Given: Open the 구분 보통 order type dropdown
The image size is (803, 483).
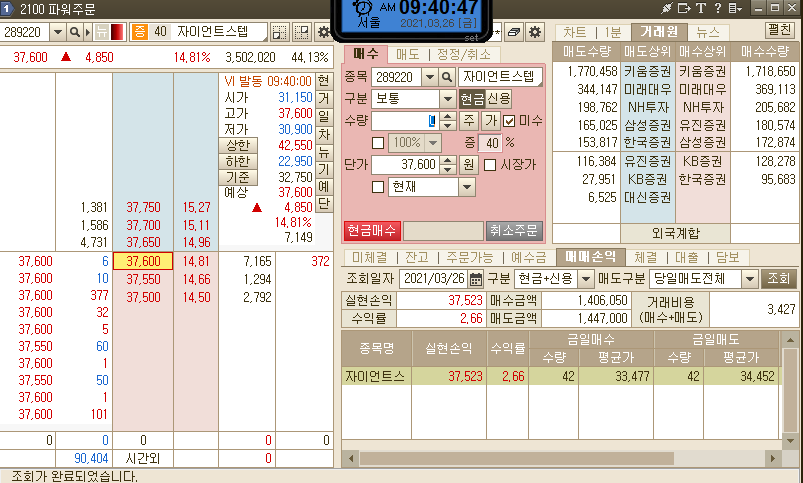Looking at the screenshot, I should (x=448, y=99).
